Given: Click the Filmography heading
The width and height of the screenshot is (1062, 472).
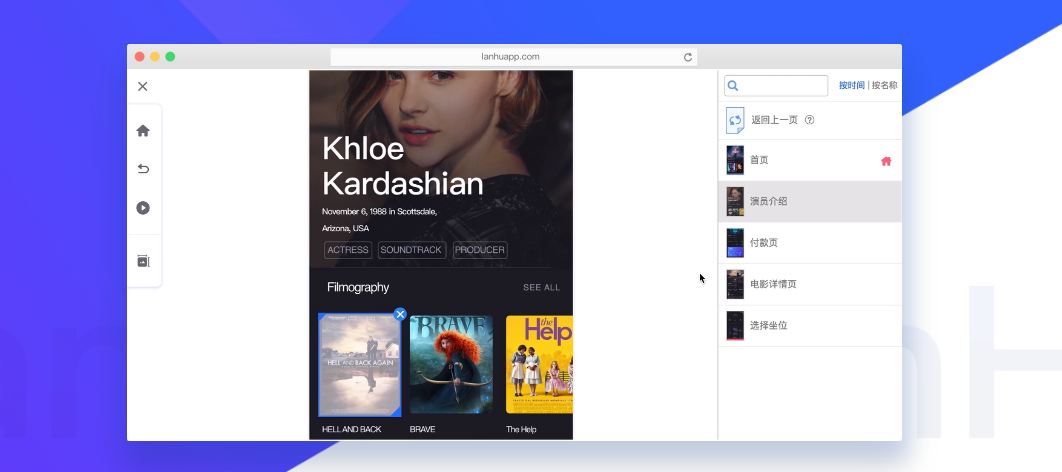Looking at the screenshot, I should click(x=358, y=287).
